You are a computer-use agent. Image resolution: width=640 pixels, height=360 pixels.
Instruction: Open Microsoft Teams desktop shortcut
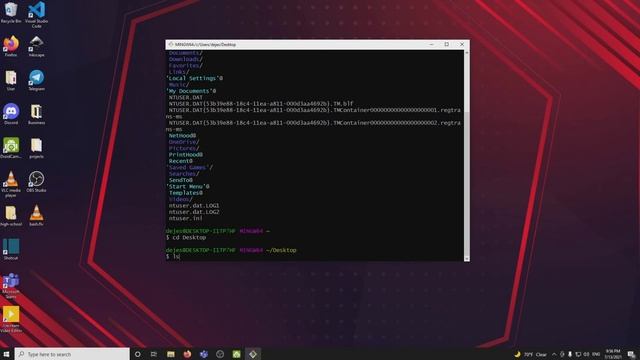pos(11,286)
